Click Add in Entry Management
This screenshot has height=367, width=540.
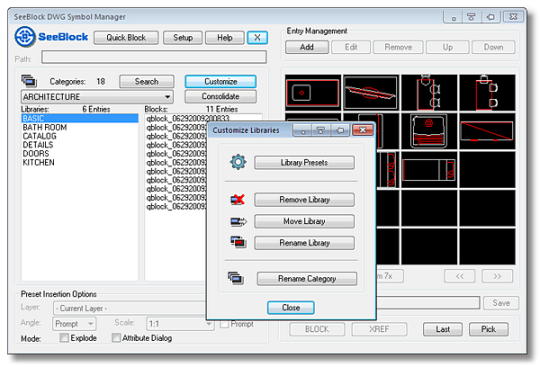[x=307, y=47]
